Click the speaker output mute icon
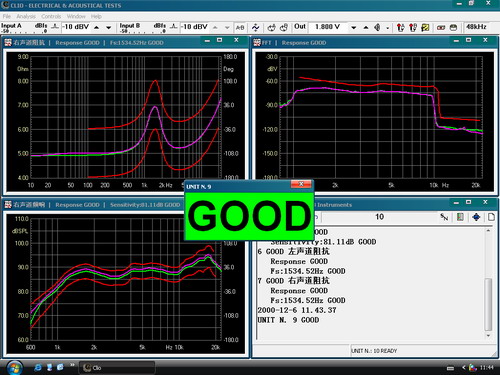 coord(377,27)
